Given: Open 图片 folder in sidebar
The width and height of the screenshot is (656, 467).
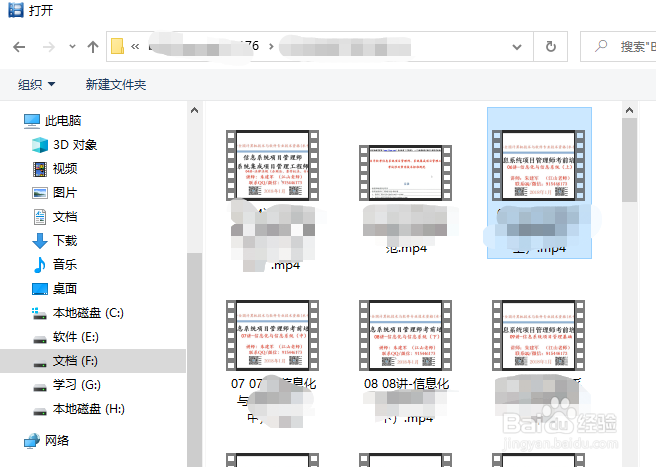Looking at the screenshot, I should (x=65, y=192).
